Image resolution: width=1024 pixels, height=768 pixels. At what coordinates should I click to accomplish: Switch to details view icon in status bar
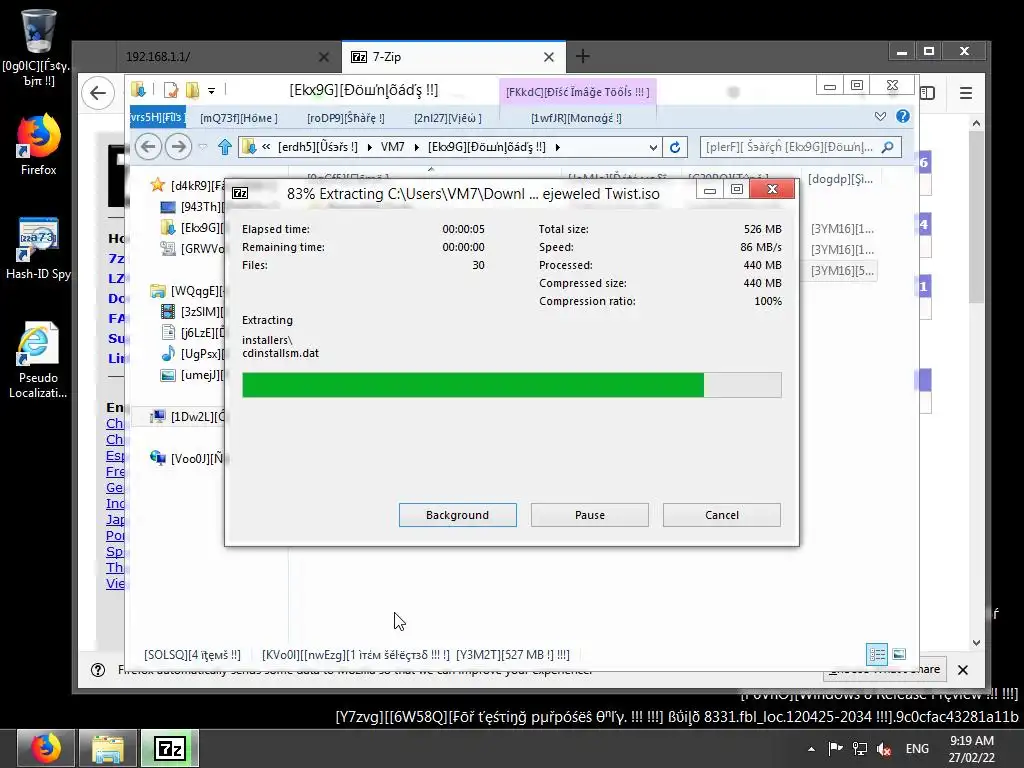pos(877,654)
